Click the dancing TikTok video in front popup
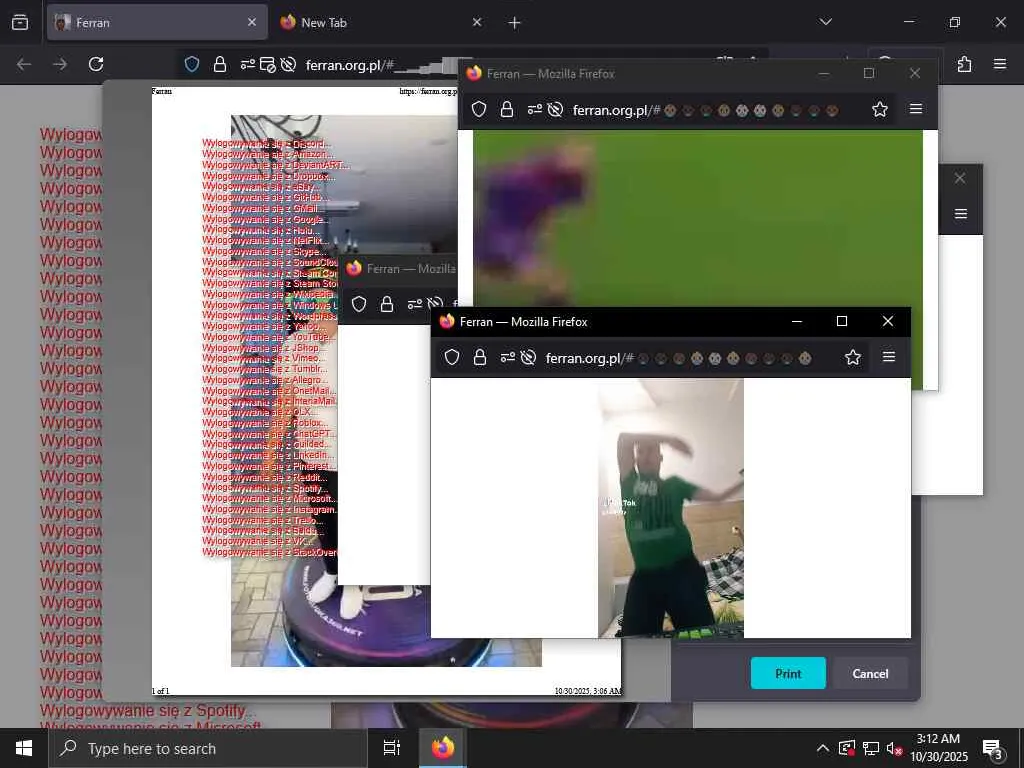Viewport: 1024px width, 768px height. tap(671, 508)
